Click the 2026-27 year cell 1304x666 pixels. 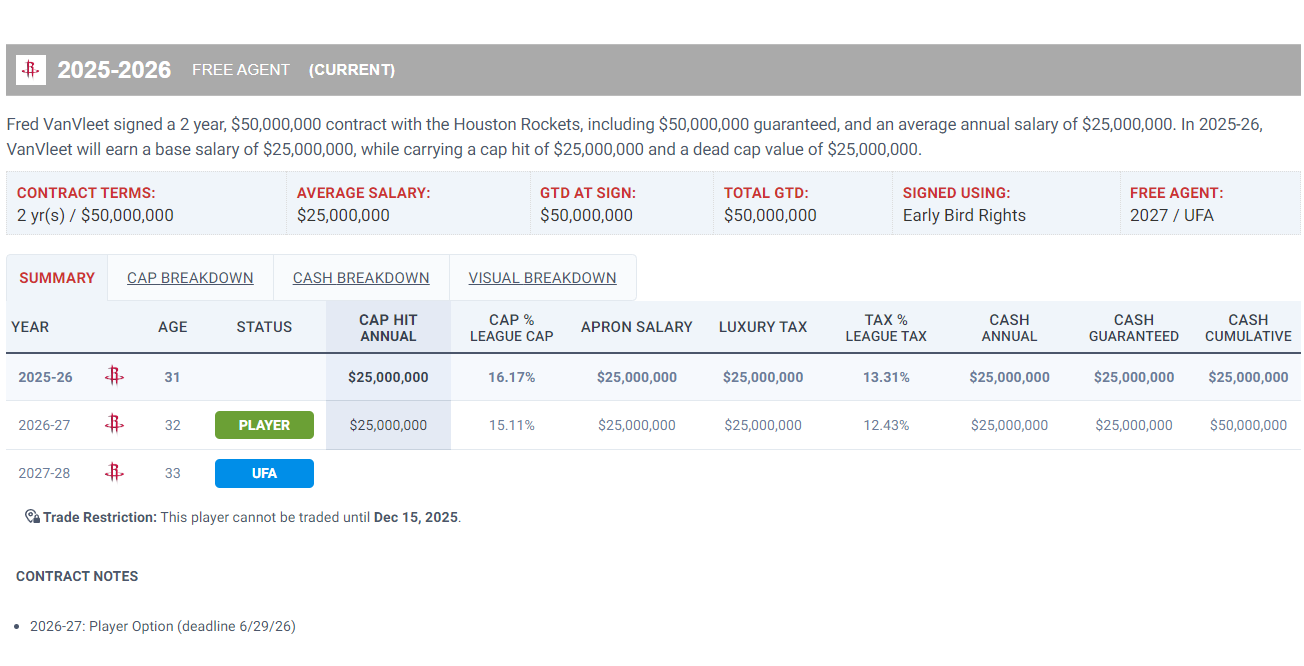click(45, 425)
